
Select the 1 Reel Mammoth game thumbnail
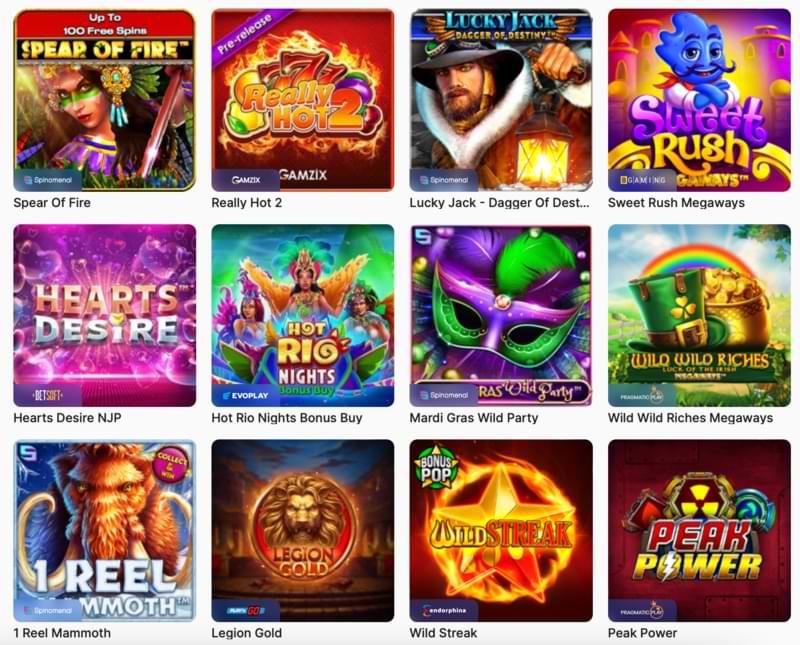point(105,531)
